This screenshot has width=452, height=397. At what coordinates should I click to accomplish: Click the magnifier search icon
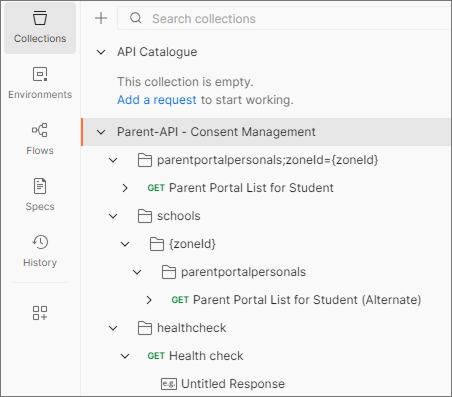click(136, 18)
